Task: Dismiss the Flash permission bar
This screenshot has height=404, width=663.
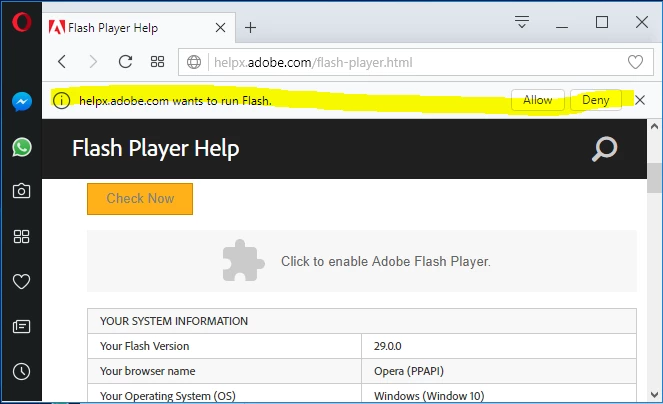Action: [640, 100]
